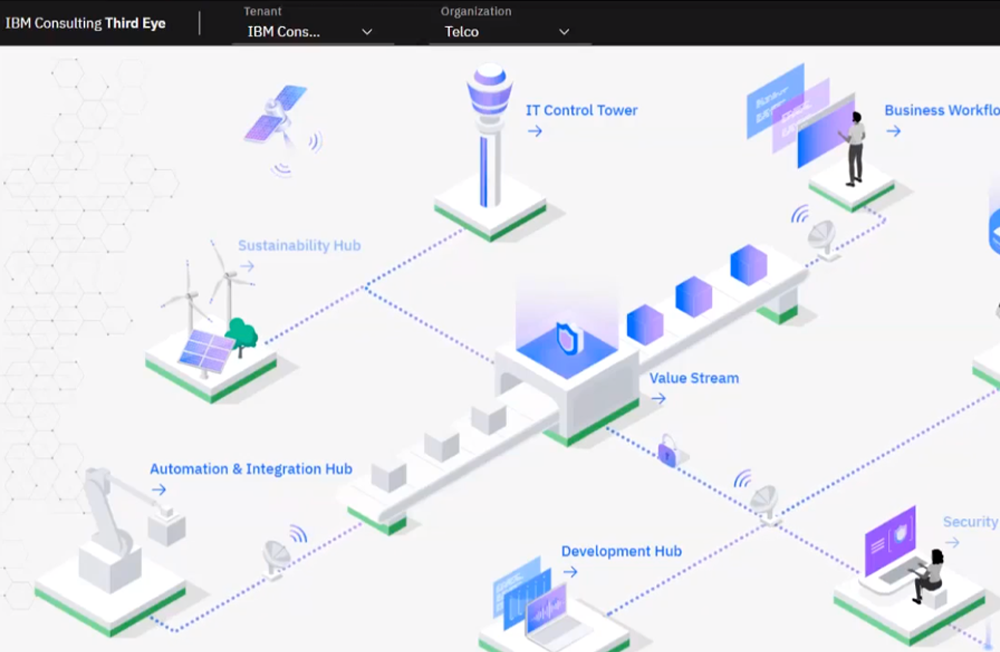Image resolution: width=1000 pixels, height=652 pixels.
Task: Select the Business Workflow person with screens illustration
Action: click(821, 137)
